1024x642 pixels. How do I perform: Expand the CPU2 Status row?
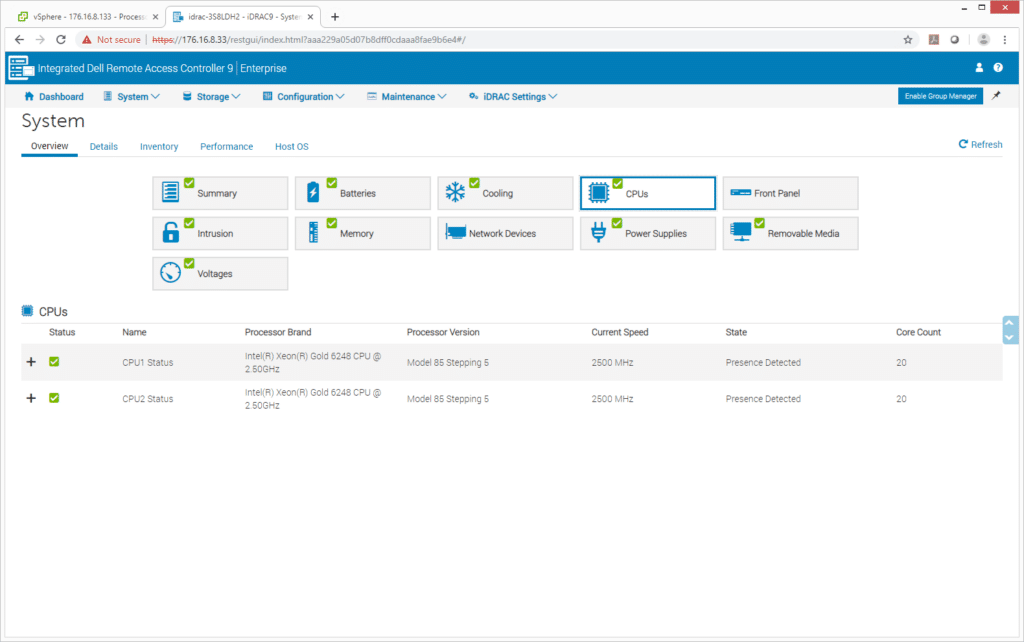pyautogui.click(x=31, y=398)
